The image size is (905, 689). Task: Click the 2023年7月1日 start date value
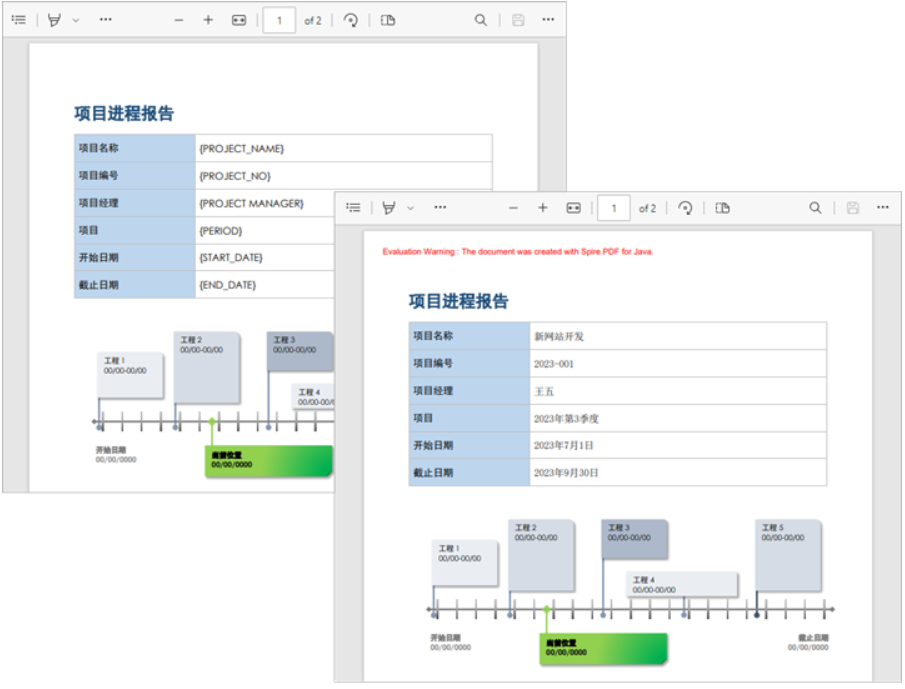(563, 445)
